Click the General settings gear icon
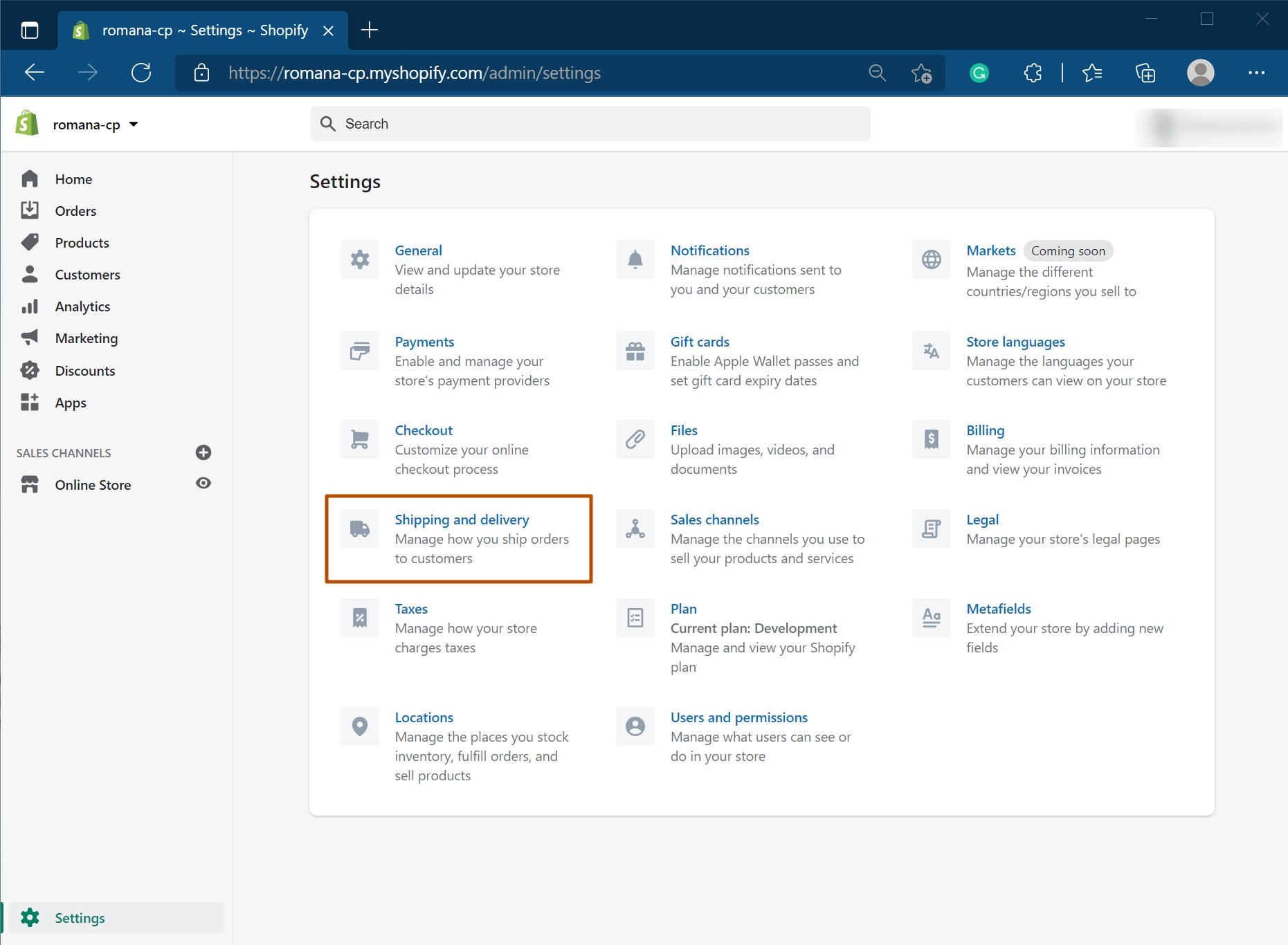This screenshot has height=945, width=1288. coord(360,259)
